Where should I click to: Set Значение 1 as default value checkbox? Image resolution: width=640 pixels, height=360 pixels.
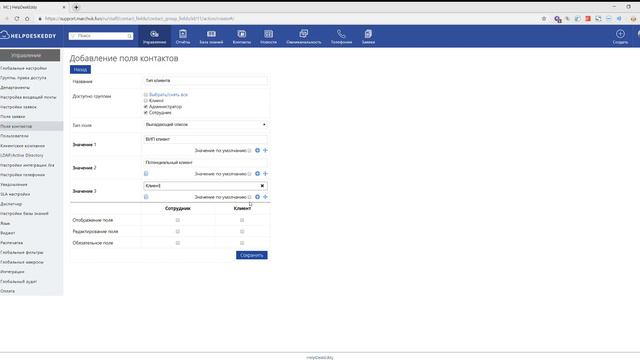pyautogui.click(x=249, y=151)
